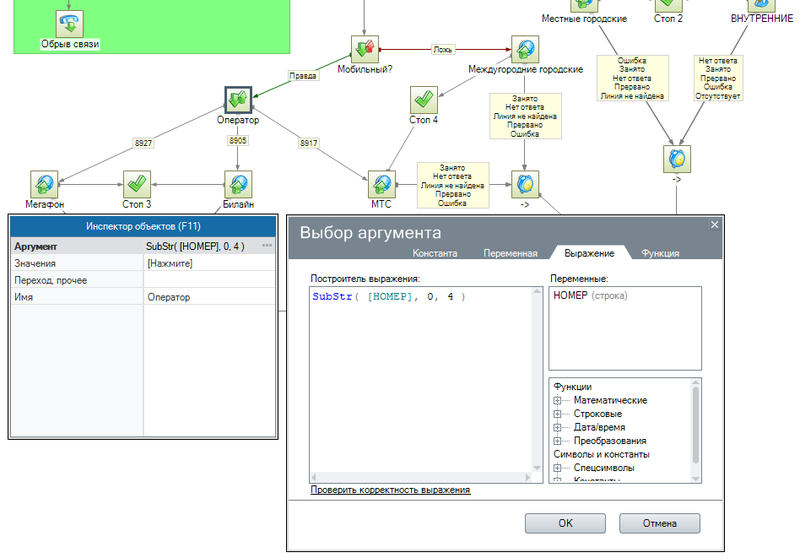800x558 pixels.
Task: Click the Инспектор объектов panel title
Action: click(x=143, y=226)
